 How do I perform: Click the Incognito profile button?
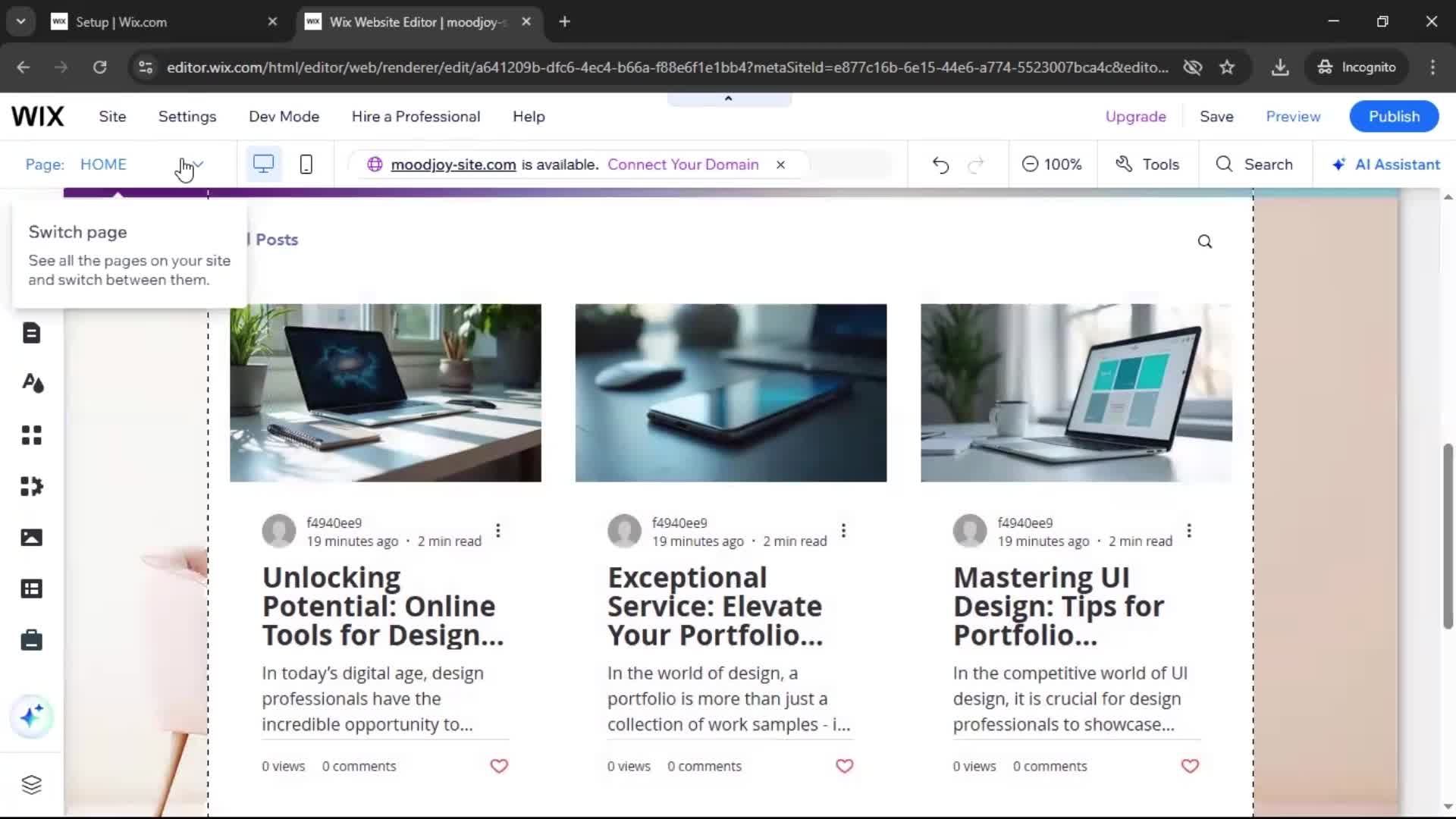pyautogui.click(x=1357, y=67)
